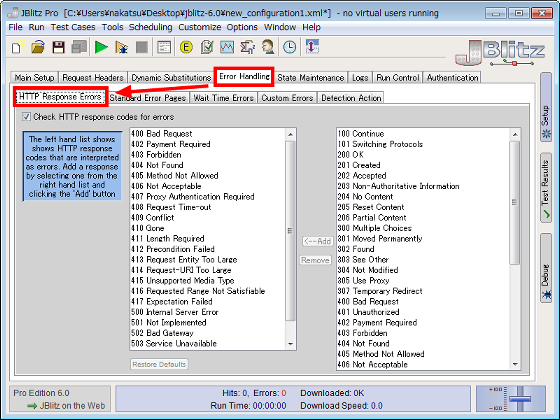Switch to the Logs tab
Image resolution: width=560 pixels, height=420 pixels.
360,78
